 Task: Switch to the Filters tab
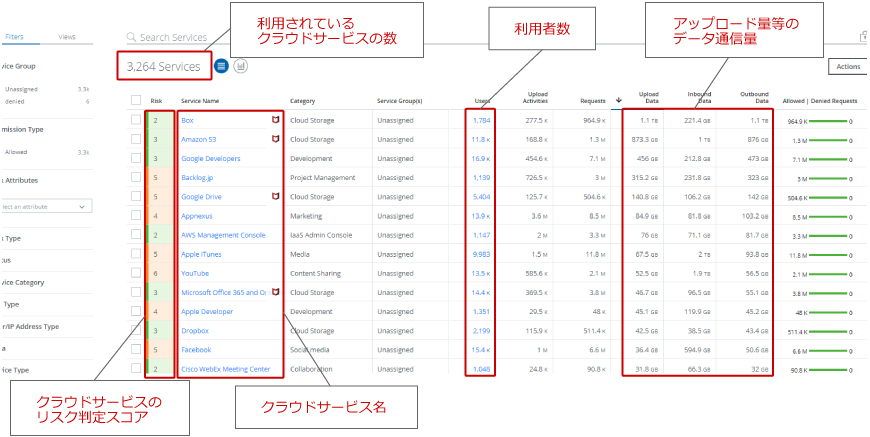click(x=14, y=37)
